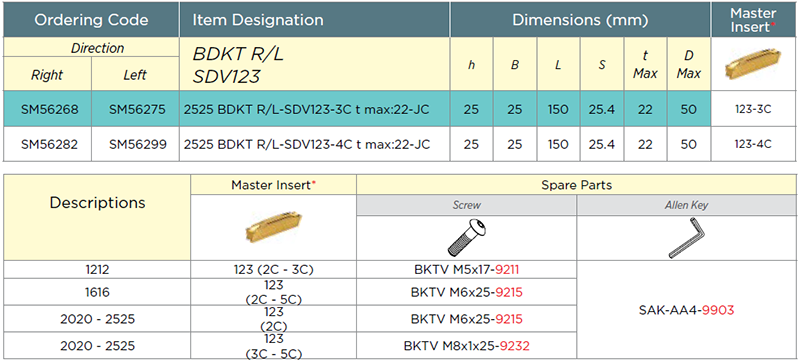The image size is (800, 364).
Task: Click the highlighted 2525 BDKT R/L-SDV123-3C row
Action: (357, 109)
